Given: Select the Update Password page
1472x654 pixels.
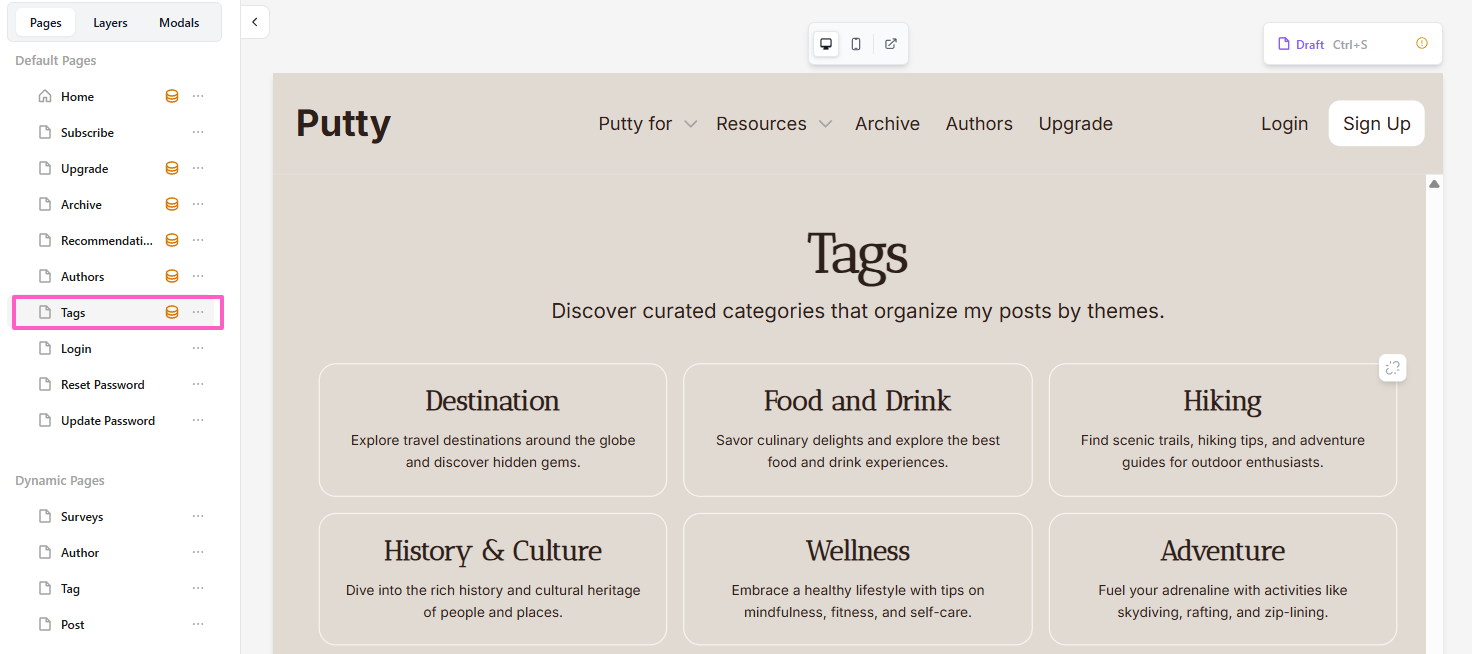Looking at the screenshot, I should coord(108,421).
